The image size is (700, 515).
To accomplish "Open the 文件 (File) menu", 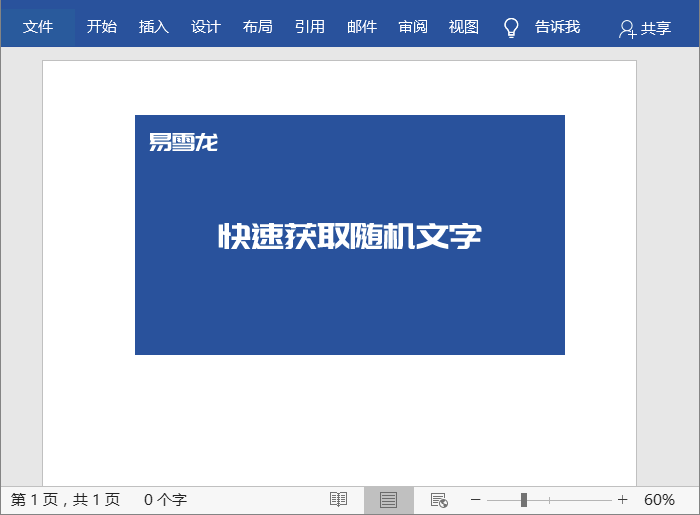I will [x=38, y=27].
